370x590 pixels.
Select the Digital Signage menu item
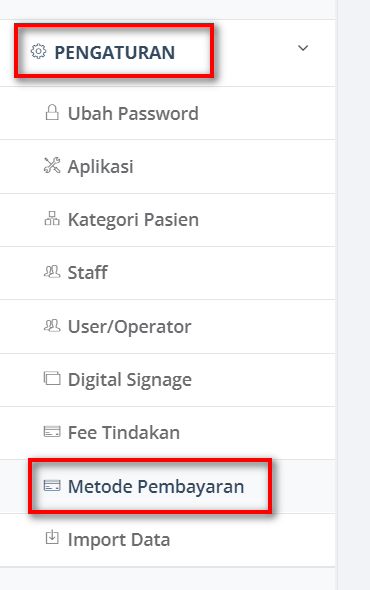tap(167, 380)
